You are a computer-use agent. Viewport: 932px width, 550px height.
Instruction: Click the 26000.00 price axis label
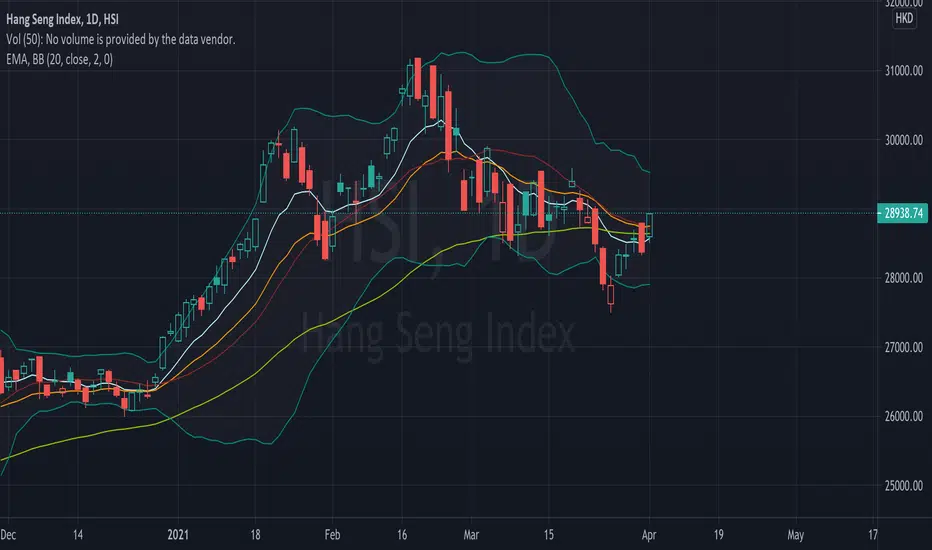[x=903, y=416]
